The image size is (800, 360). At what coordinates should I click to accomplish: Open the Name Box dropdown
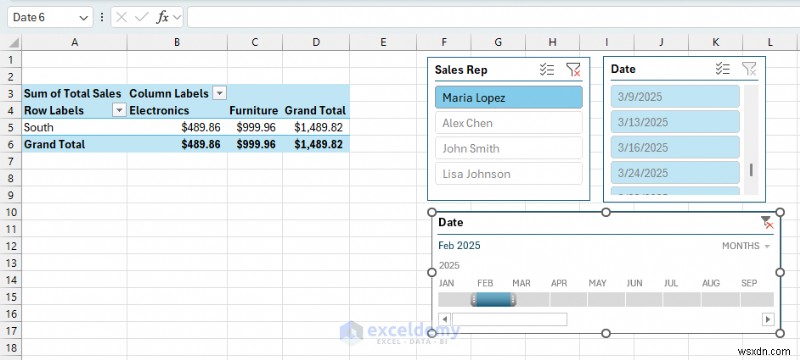pos(84,18)
